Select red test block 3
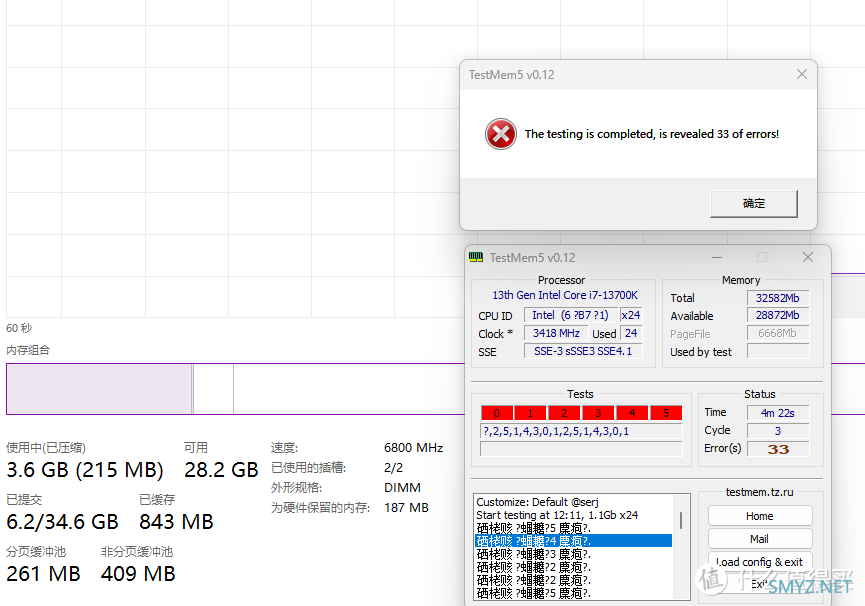The height and width of the screenshot is (606, 865). (x=598, y=413)
